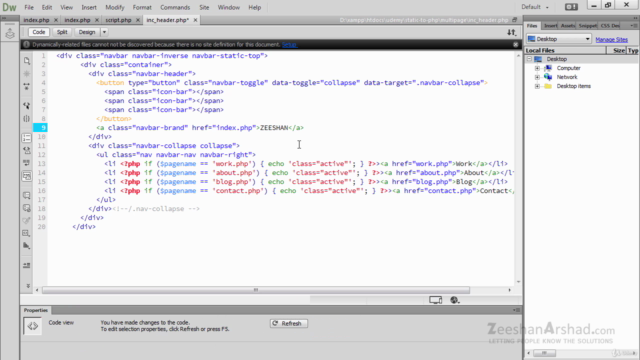This screenshot has height=360, width=640.
Task: Toggle the Word Wrap button
Action: (27, 163)
